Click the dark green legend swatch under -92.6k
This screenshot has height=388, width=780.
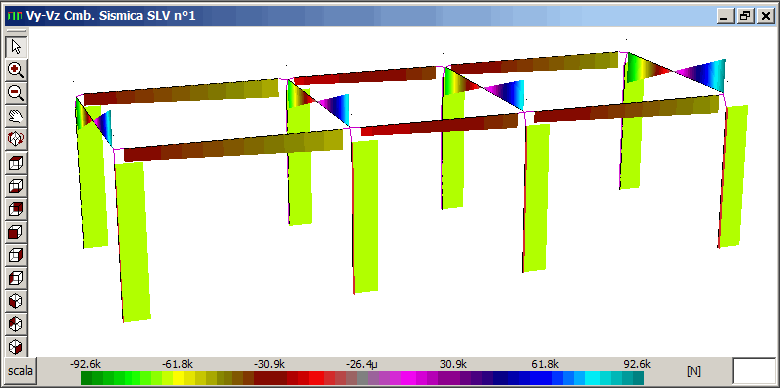(87, 378)
